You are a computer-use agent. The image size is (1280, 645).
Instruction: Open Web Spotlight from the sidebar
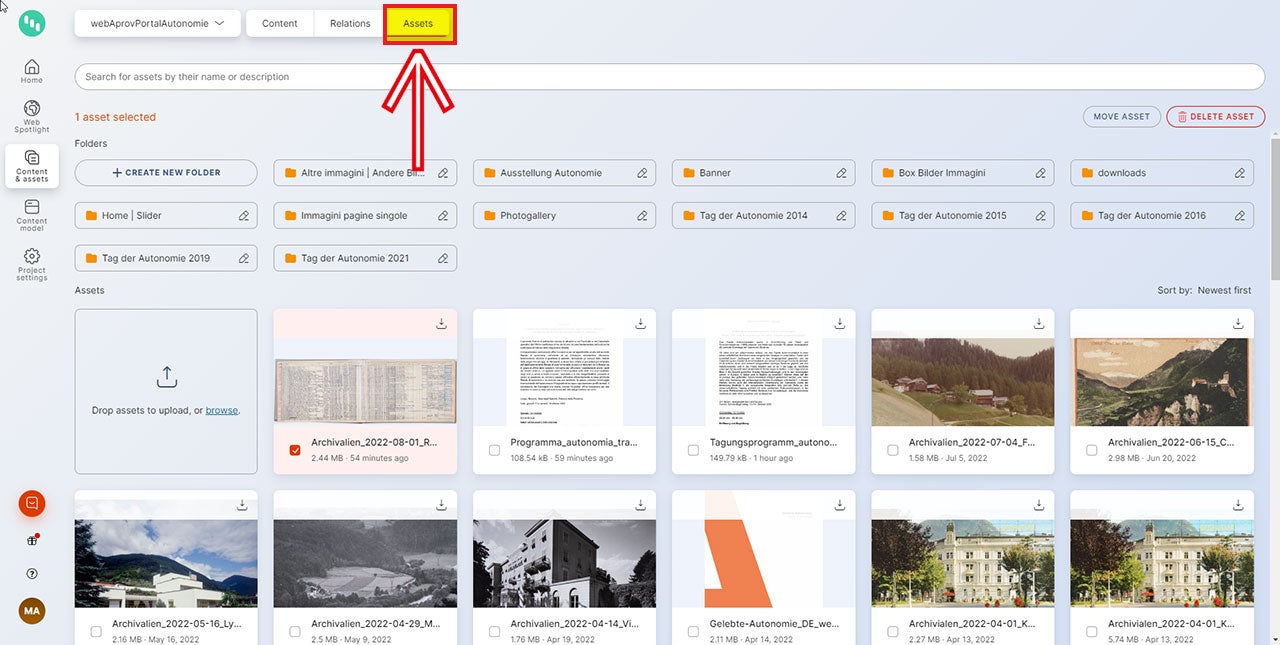coord(32,115)
